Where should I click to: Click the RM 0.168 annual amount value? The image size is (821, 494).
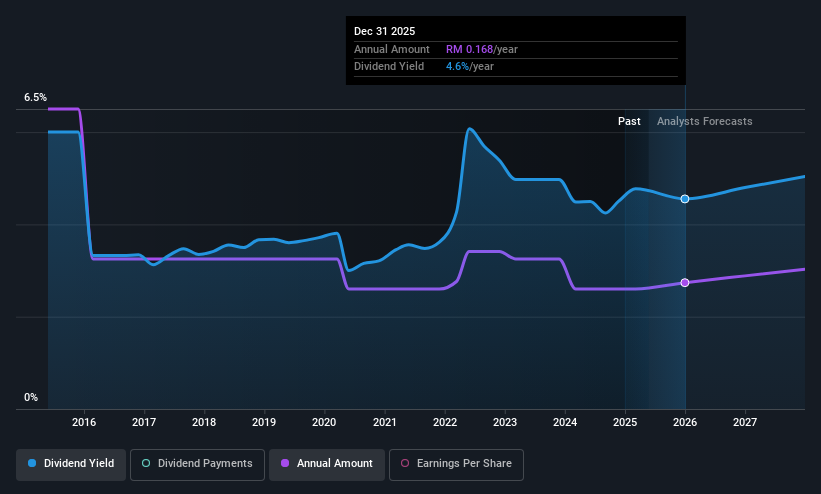tap(470, 49)
